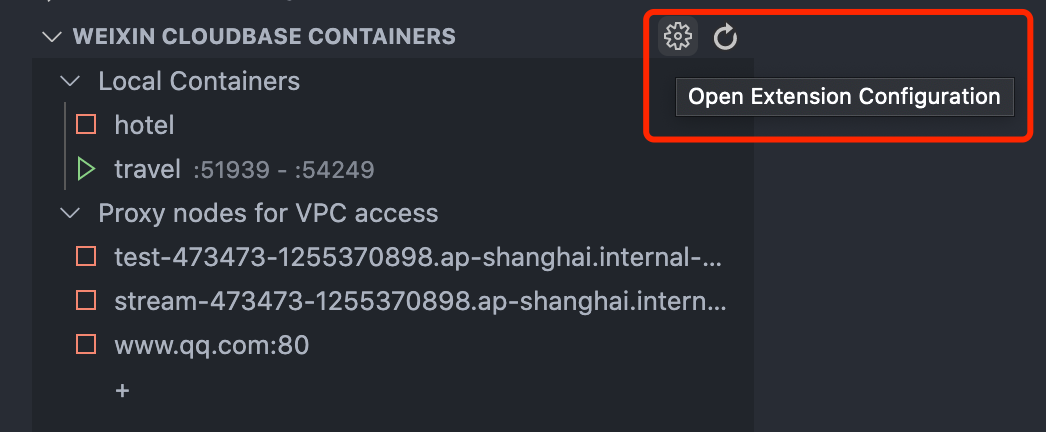Click the running play icon beside travel
The width and height of the screenshot is (1046, 432).
[x=86, y=168]
